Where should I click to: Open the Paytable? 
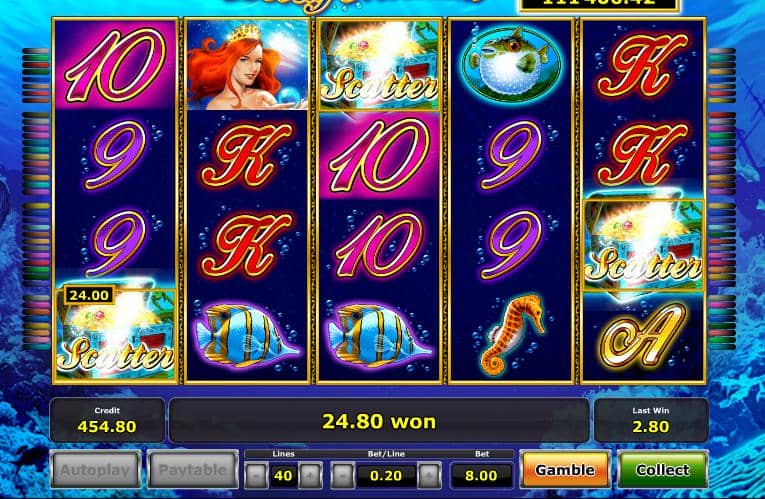[x=193, y=469]
